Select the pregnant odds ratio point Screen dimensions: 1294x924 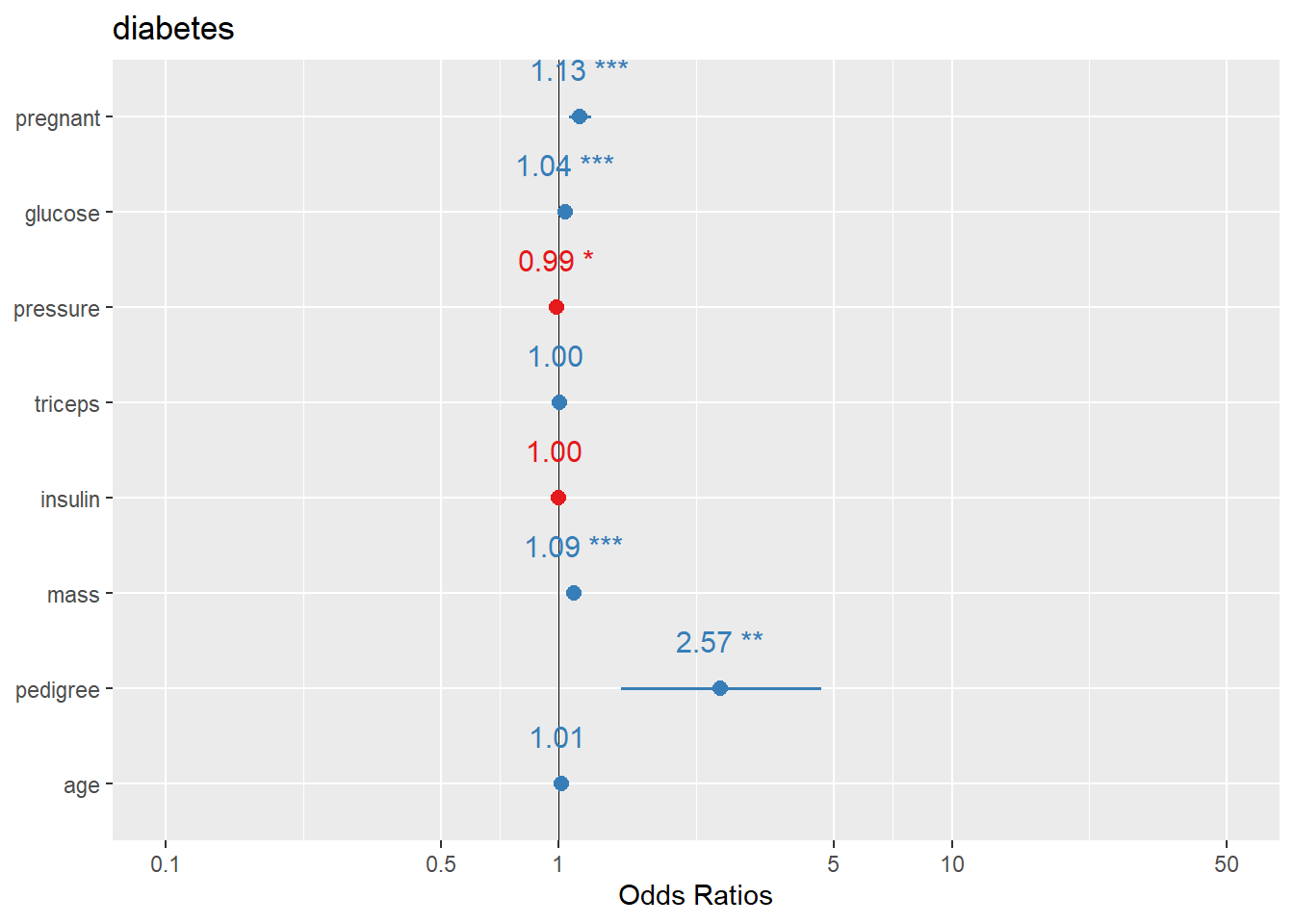click(579, 116)
